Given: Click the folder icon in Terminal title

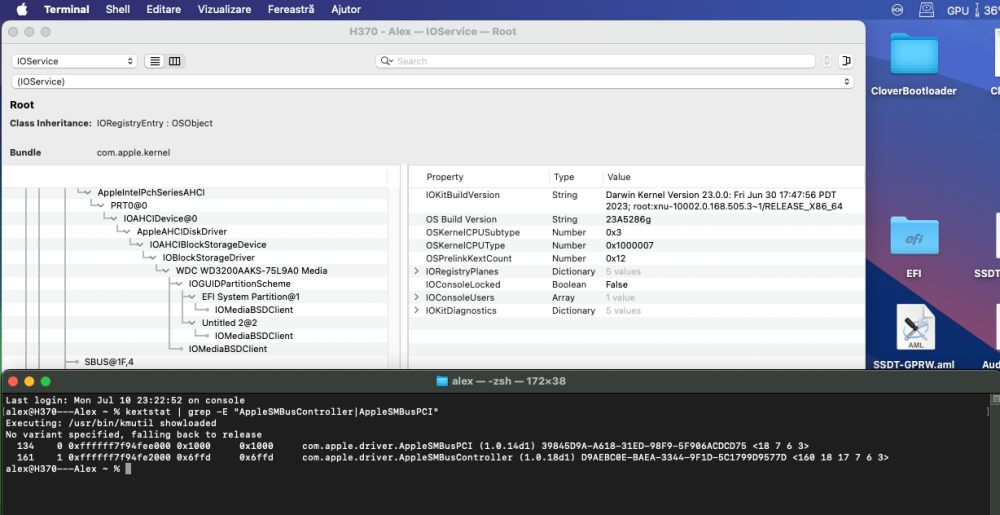Looking at the screenshot, I should point(442,381).
